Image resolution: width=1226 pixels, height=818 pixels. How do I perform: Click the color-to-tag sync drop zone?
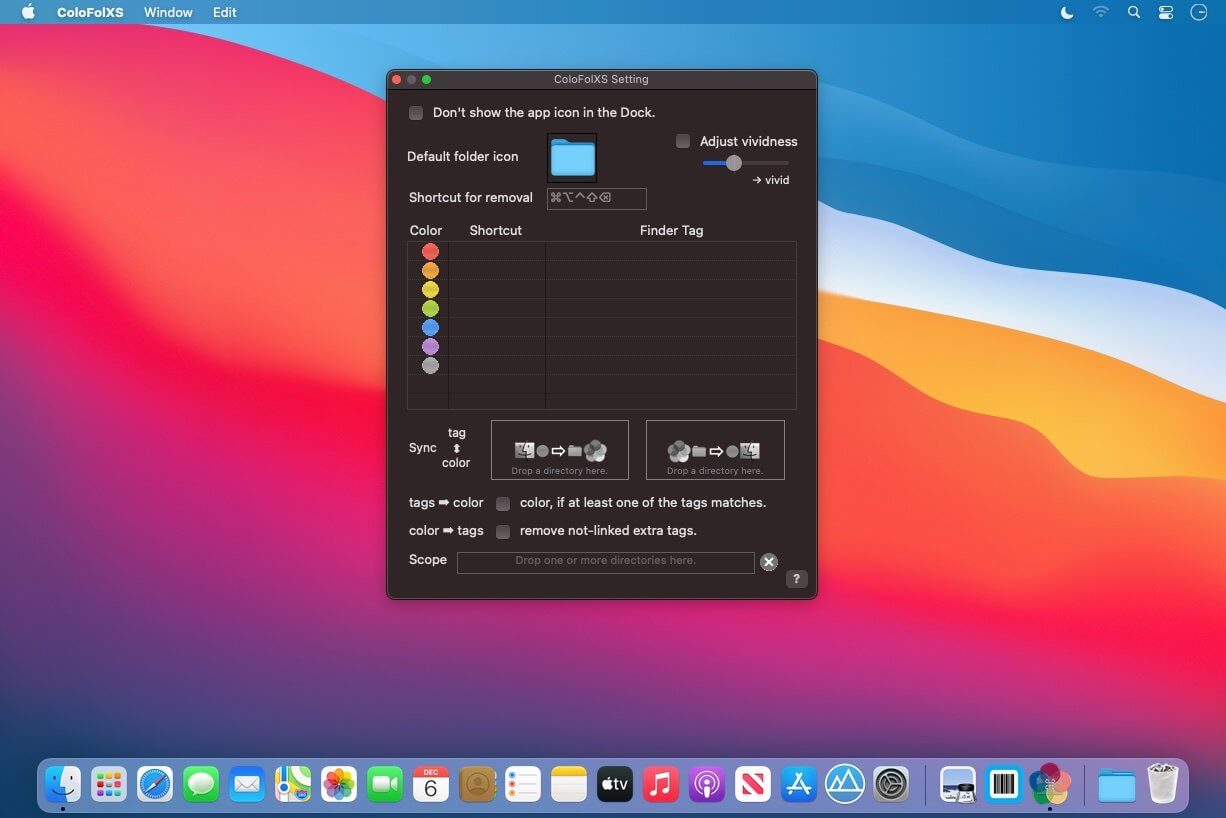pos(715,450)
